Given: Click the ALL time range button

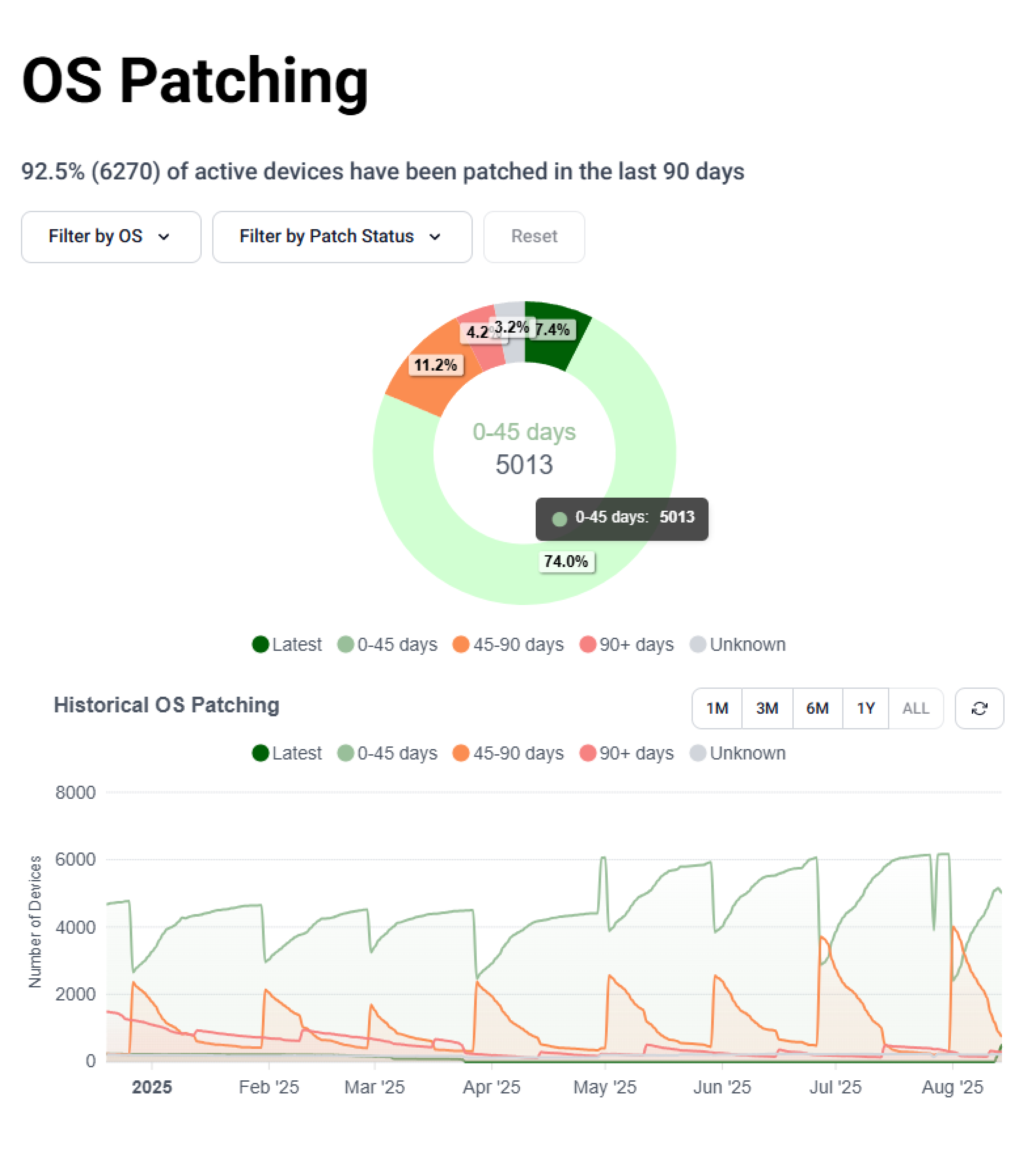Looking at the screenshot, I should click(915, 708).
